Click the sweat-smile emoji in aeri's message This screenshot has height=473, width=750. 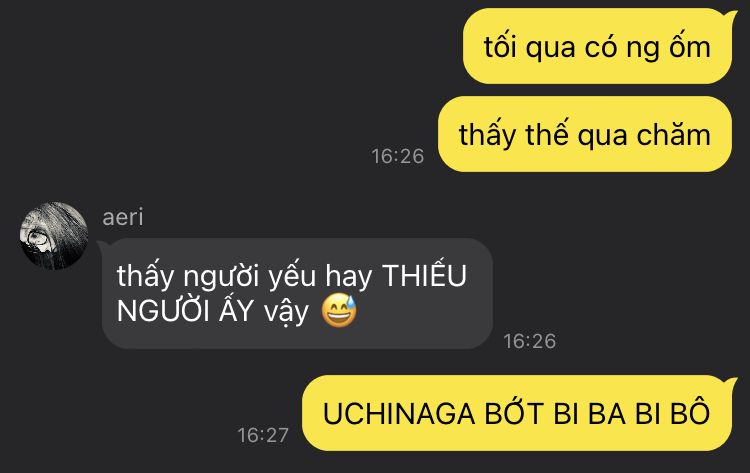339,311
